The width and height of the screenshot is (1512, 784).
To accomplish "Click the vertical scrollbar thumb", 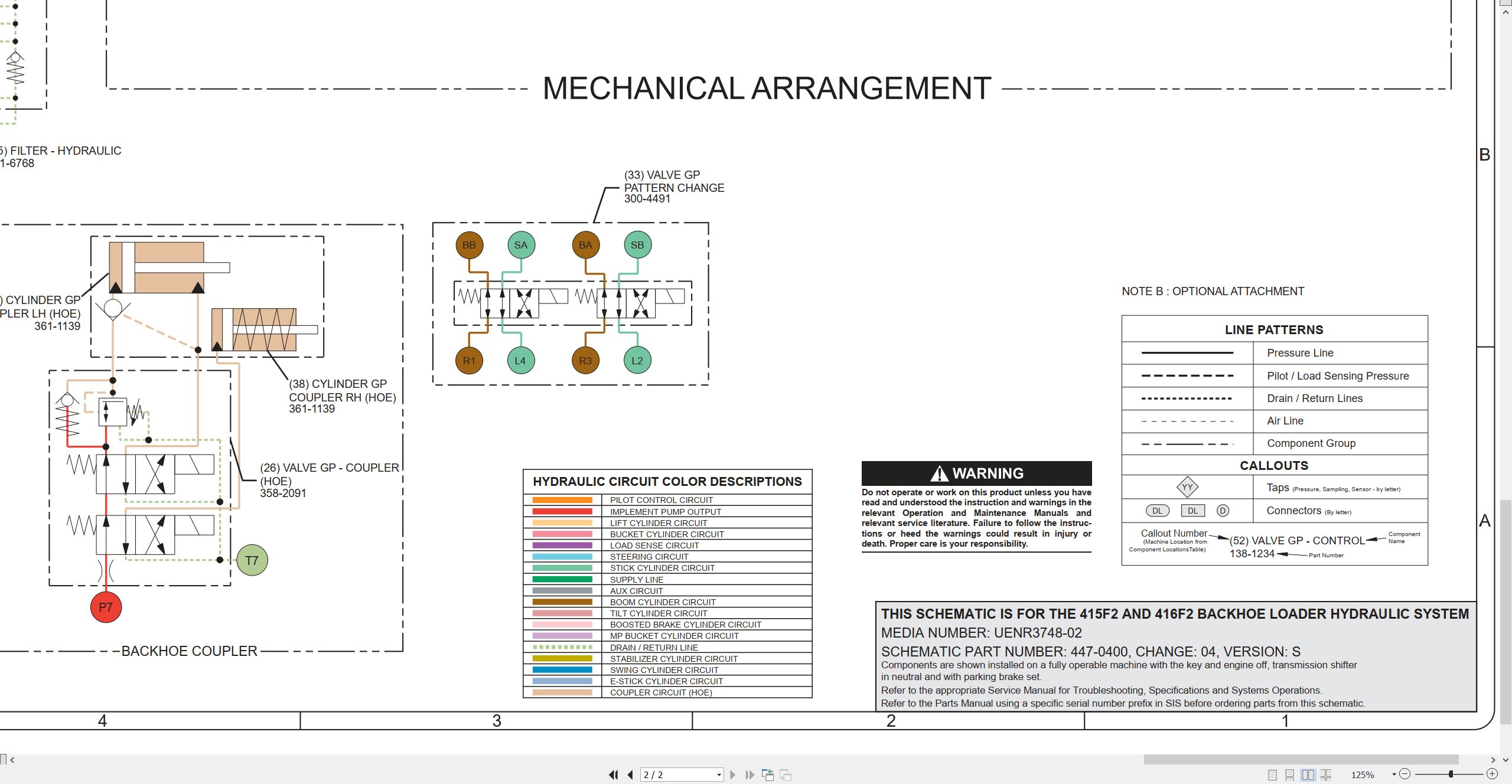I will 1506,611.
